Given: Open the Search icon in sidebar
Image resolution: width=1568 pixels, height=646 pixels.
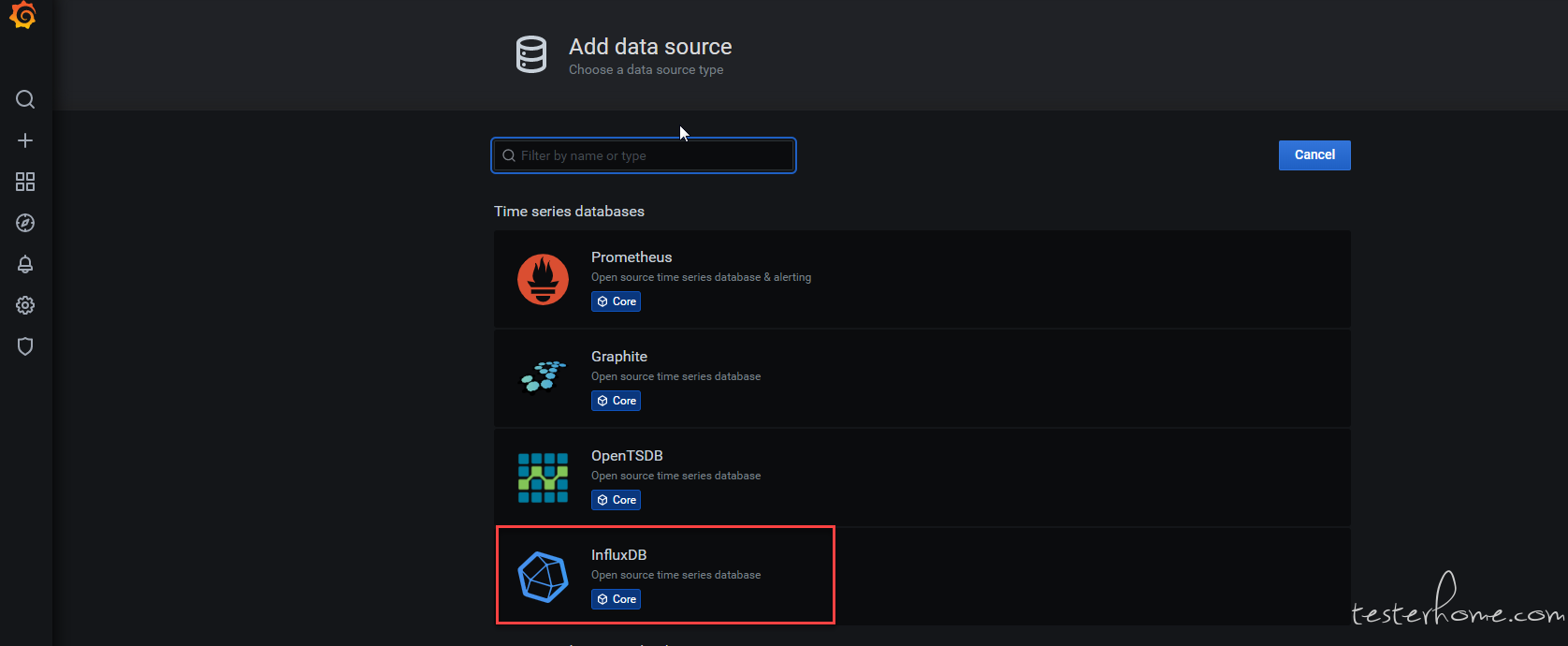Looking at the screenshot, I should tap(25, 99).
